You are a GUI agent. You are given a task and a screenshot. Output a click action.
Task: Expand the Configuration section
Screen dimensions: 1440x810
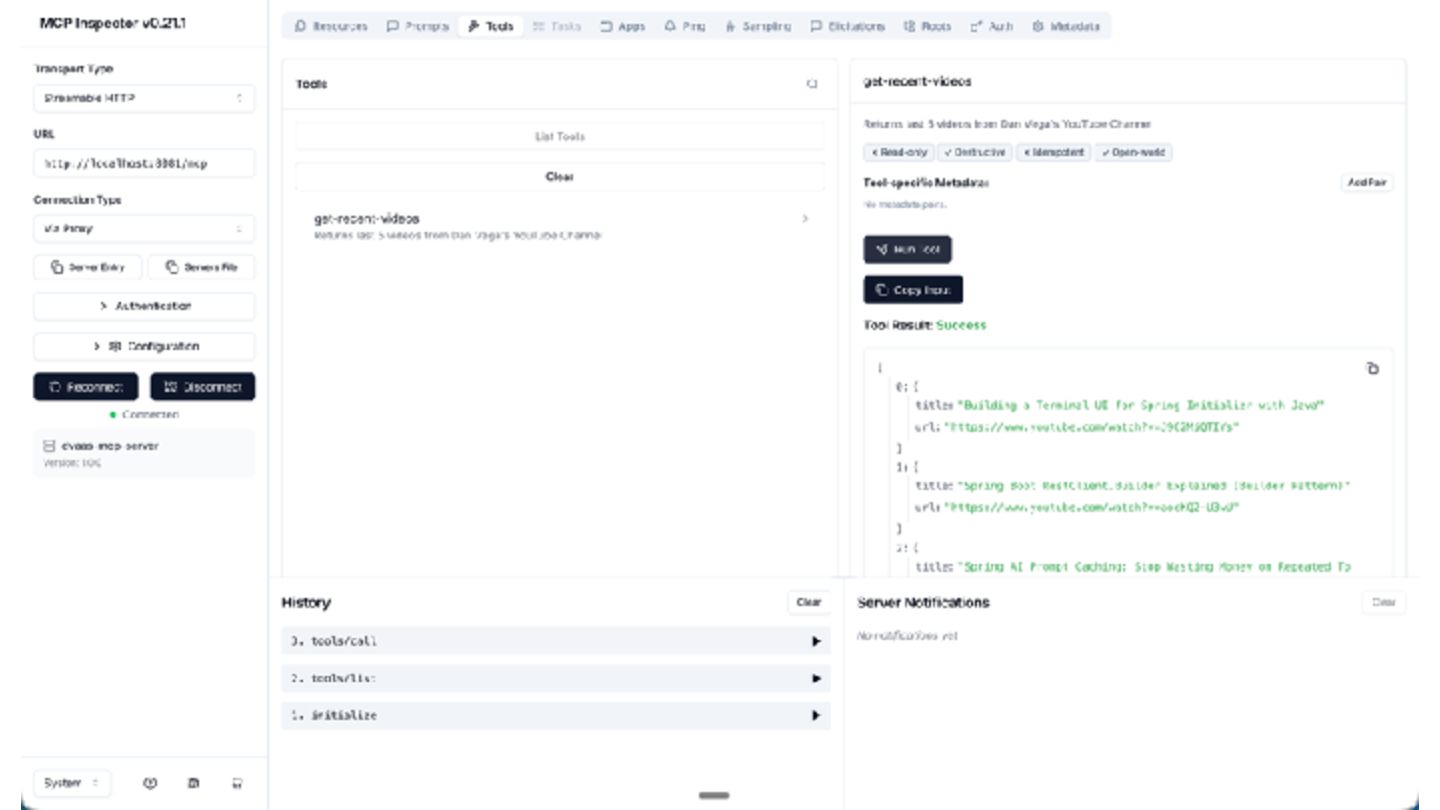[144, 346]
